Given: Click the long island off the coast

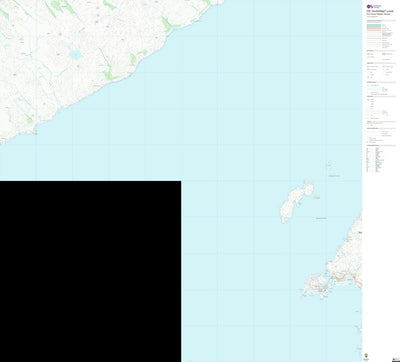Looking at the screenshot, I should pyautogui.click(x=296, y=201).
